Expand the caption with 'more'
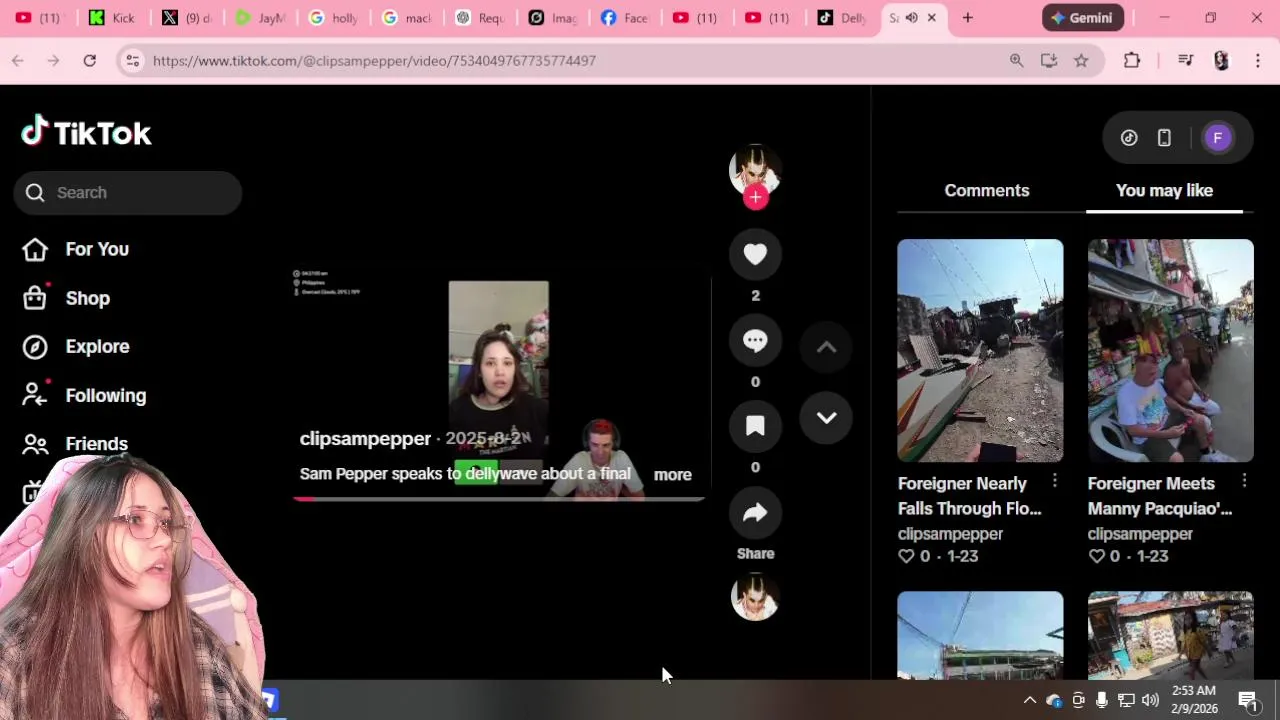The height and width of the screenshot is (720, 1280). [672, 475]
